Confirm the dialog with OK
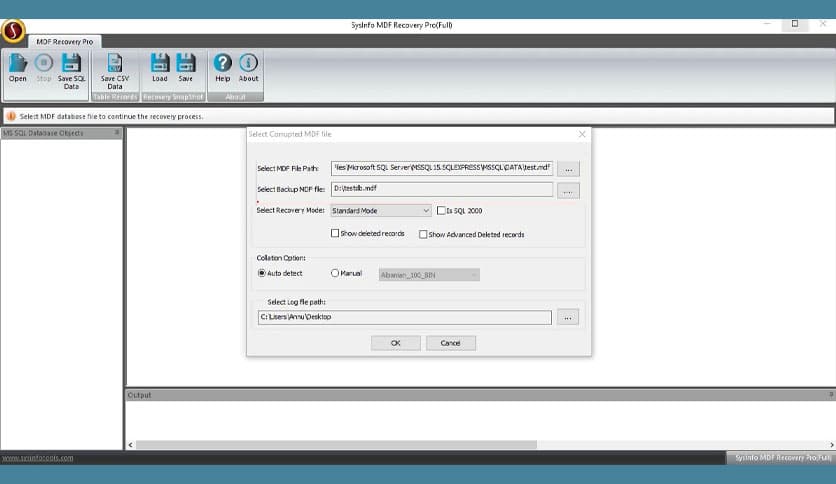This screenshot has height=484, width=836. [x=396, y=343]
